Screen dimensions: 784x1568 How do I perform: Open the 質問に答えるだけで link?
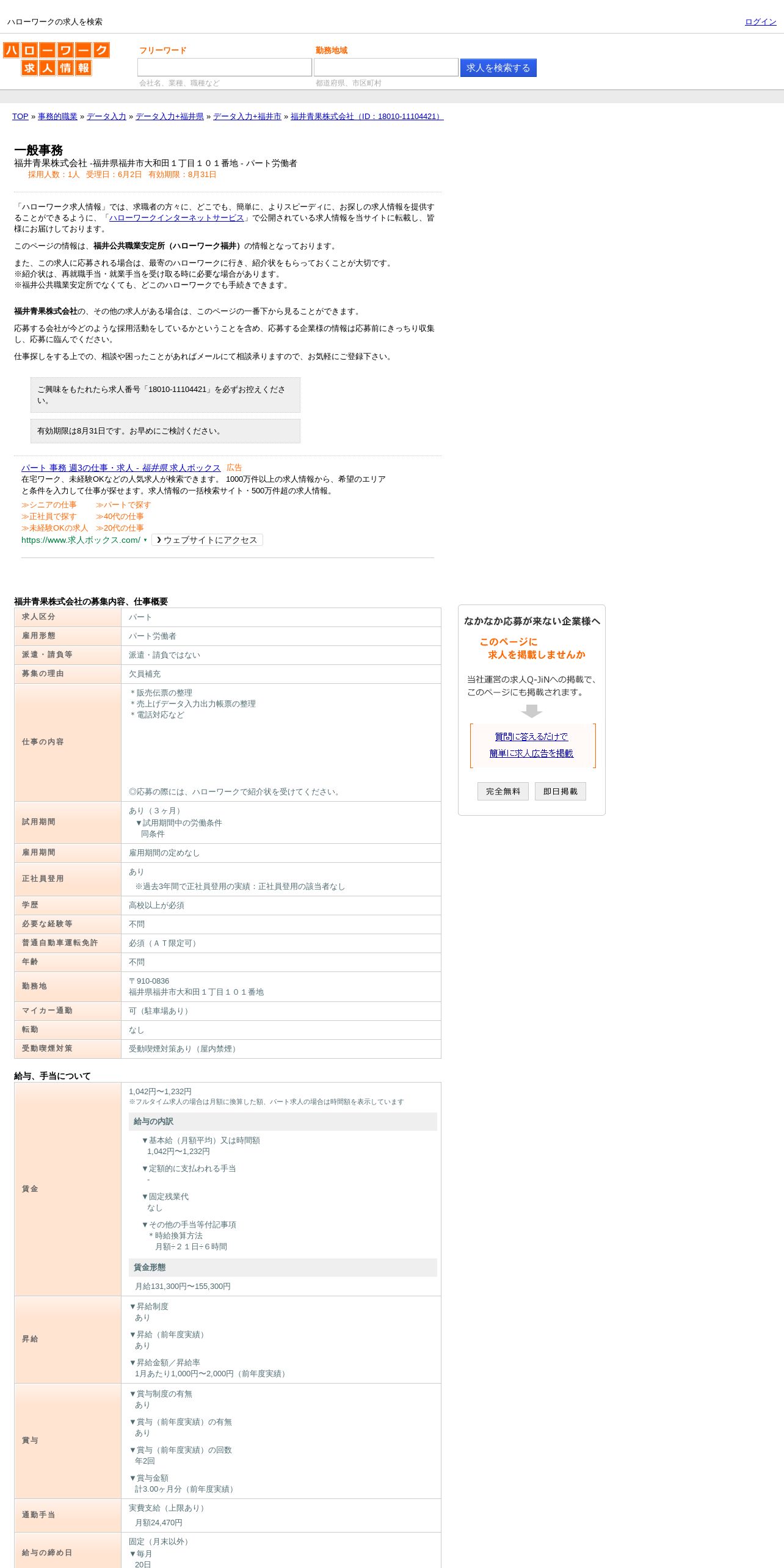click(x=531, y=737)
